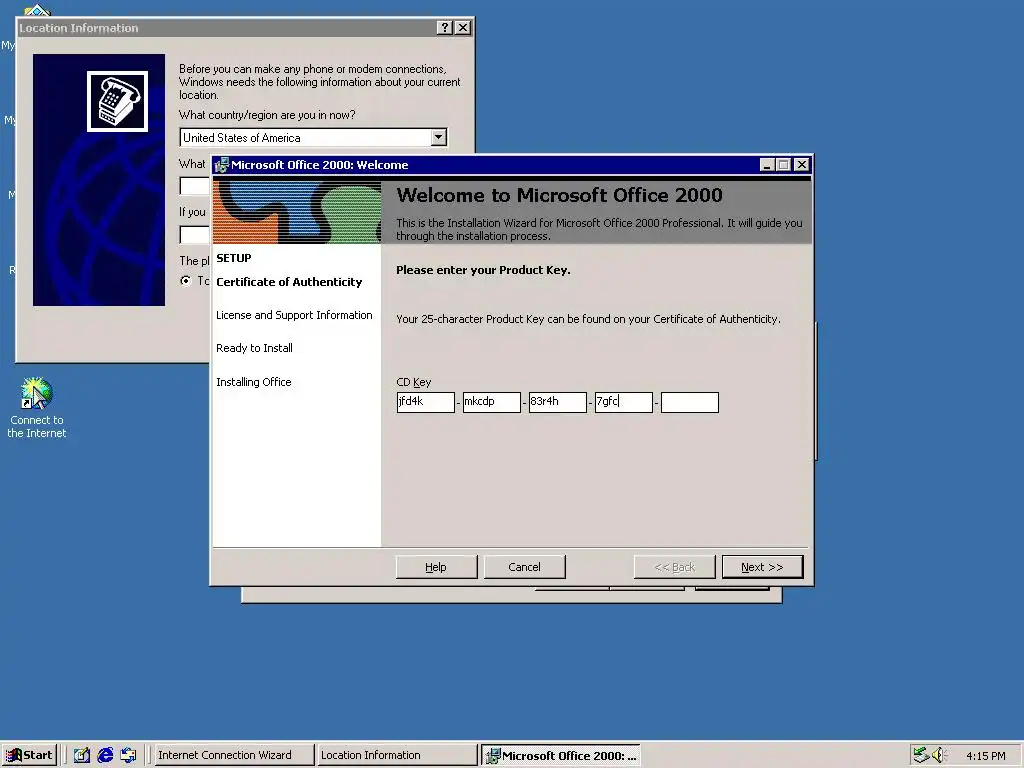Click the Show Desktop quick launch icon
Viewport: 1024px width, 768px height.
82,756
